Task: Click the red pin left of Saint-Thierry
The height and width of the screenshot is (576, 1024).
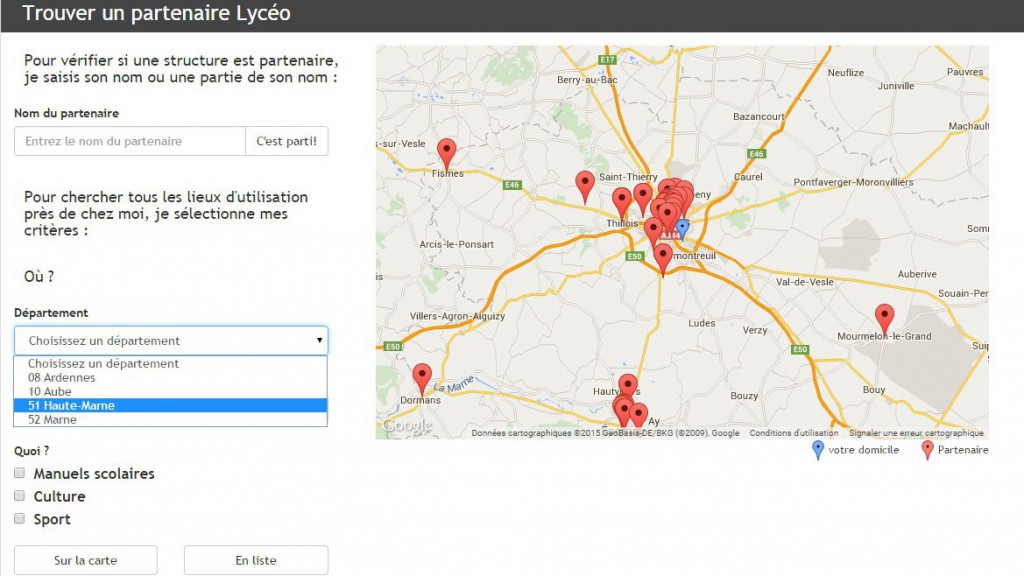Action: click(585, 187)
